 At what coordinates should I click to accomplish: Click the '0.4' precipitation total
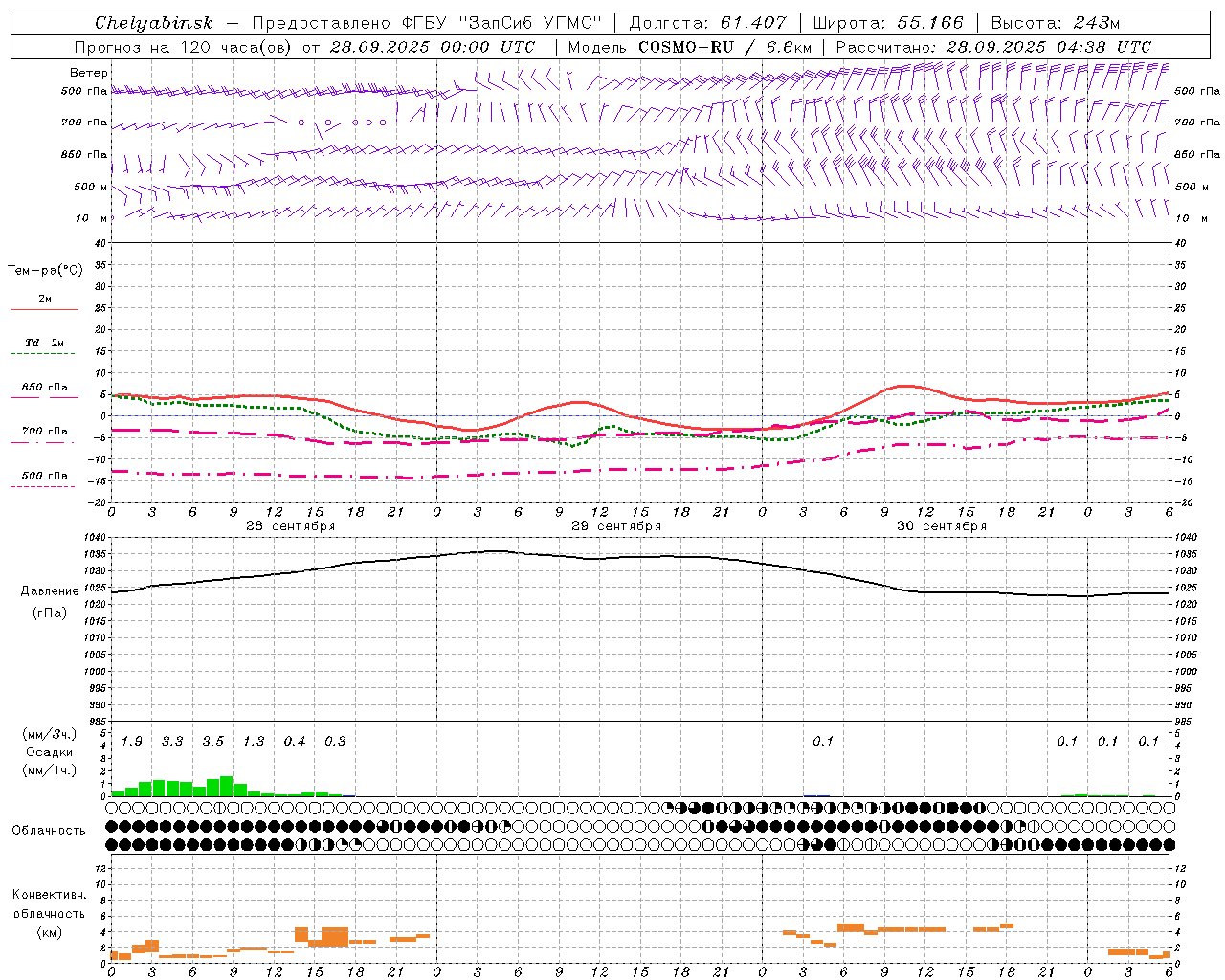295,742
